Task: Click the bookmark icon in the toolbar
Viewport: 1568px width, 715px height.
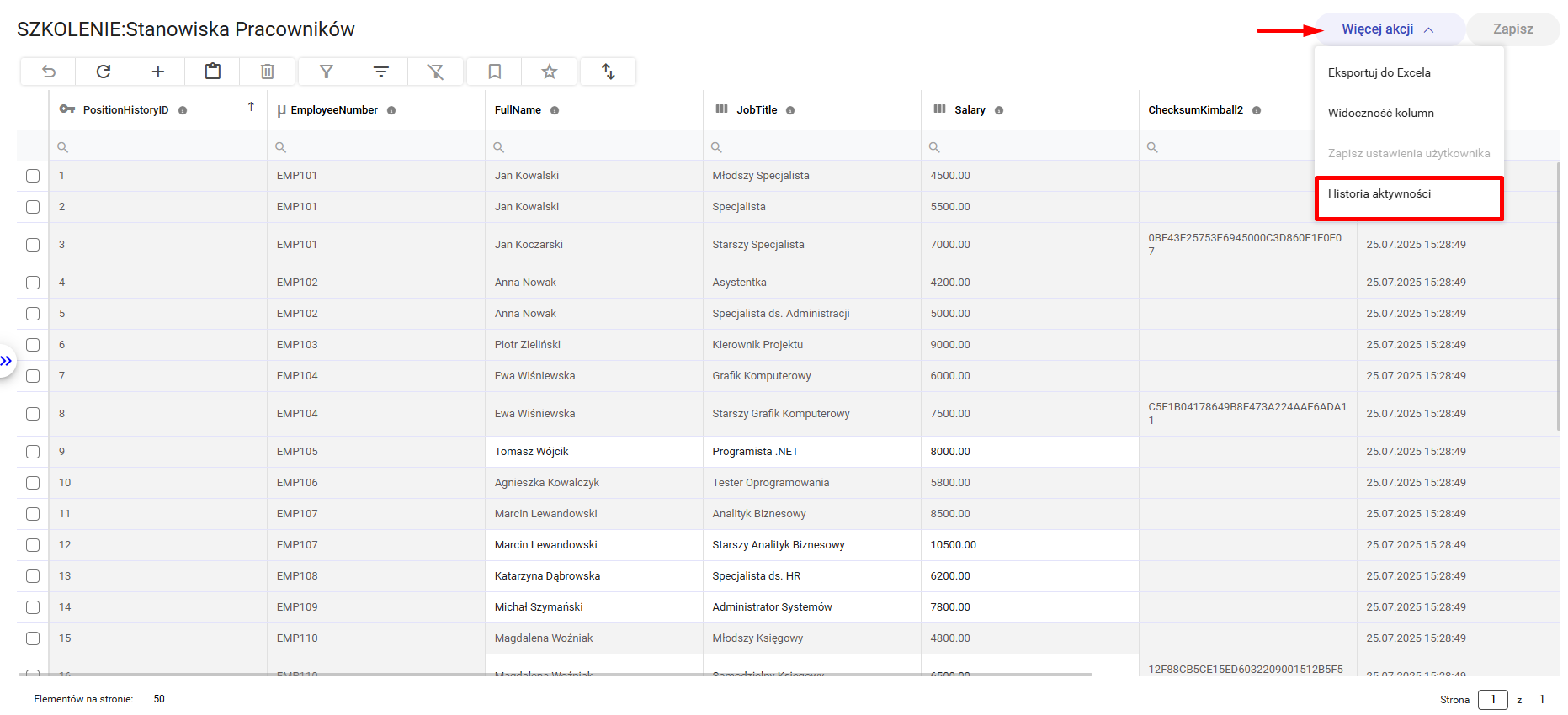Action: coord(495,71)
